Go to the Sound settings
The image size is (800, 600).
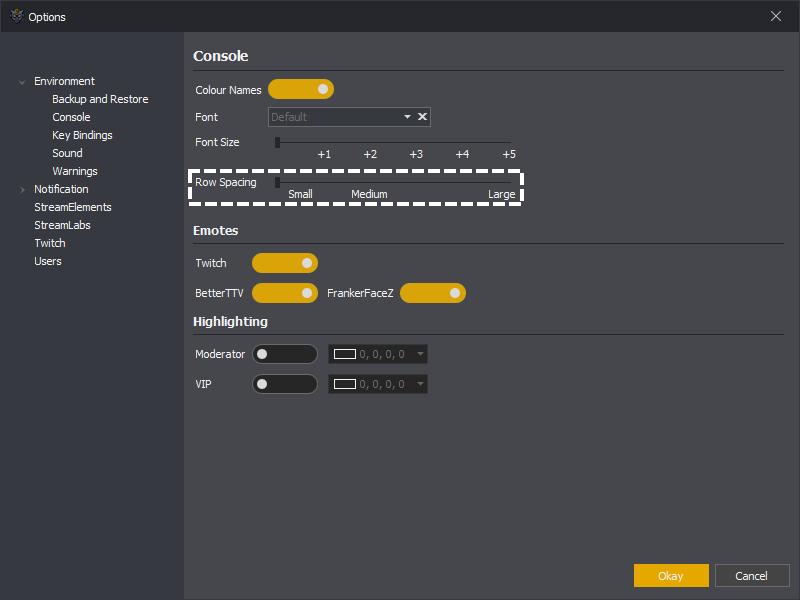click(x=67, y=153)
